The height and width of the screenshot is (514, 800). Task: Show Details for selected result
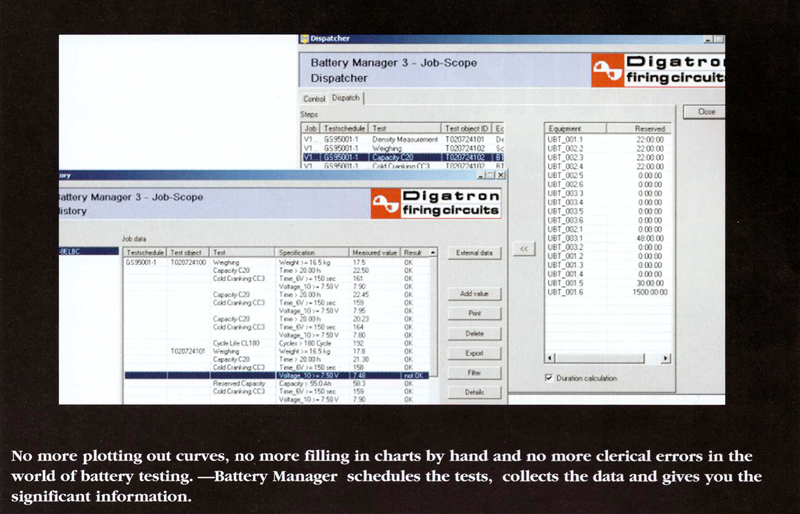click(x=474, y=392)
